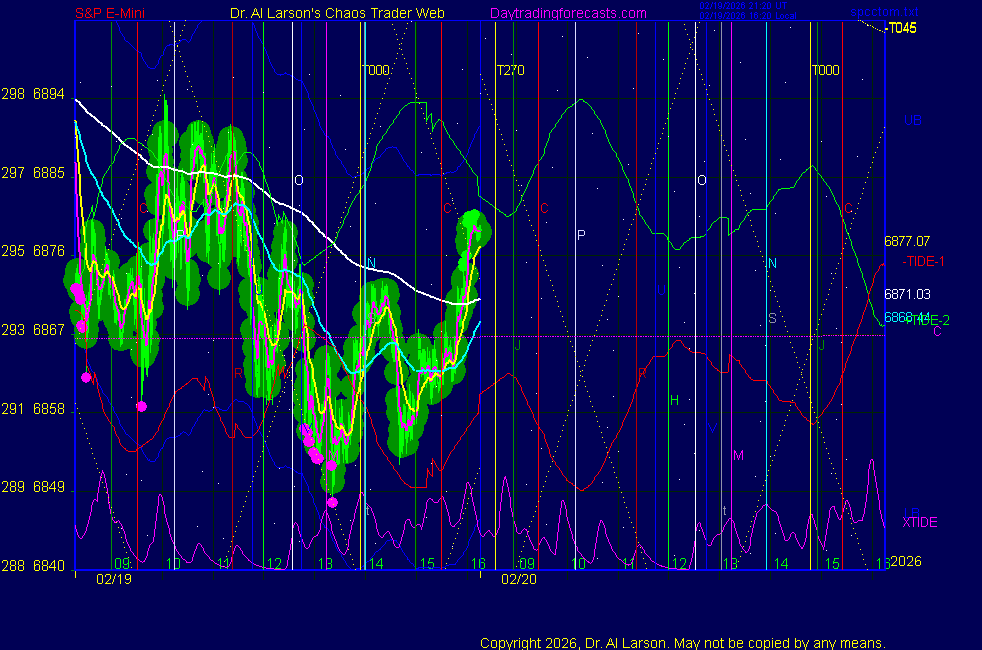The height and width of the screenshot is (650, 982).
Task: Click the cyan N marker on 02/20
Action: [771, 263]
